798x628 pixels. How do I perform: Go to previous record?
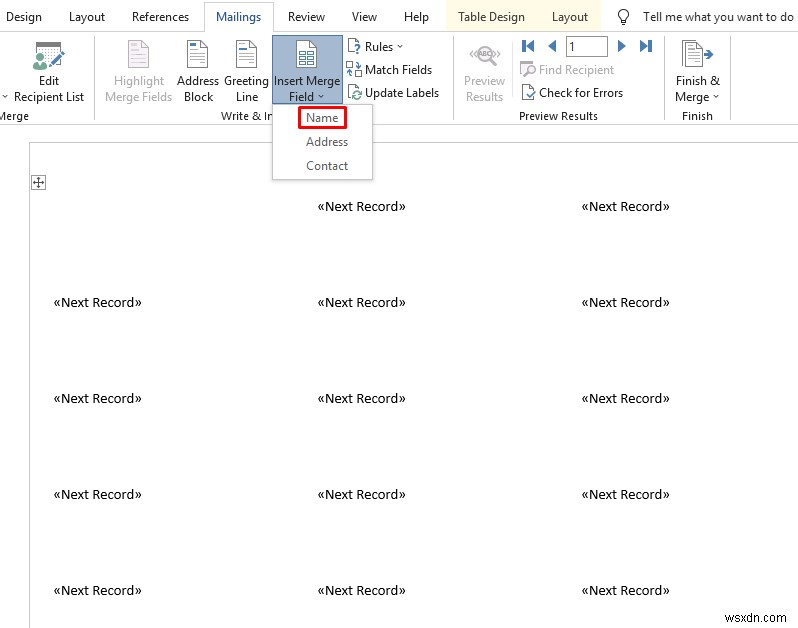pos(552,46)
